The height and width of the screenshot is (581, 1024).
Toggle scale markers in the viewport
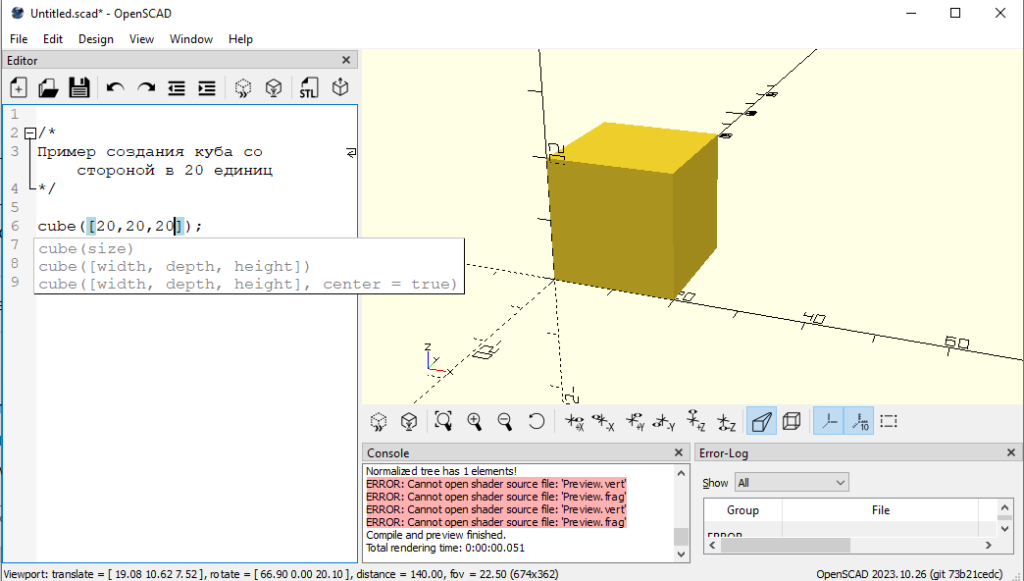pyautogui.click(x=858, y=421)
